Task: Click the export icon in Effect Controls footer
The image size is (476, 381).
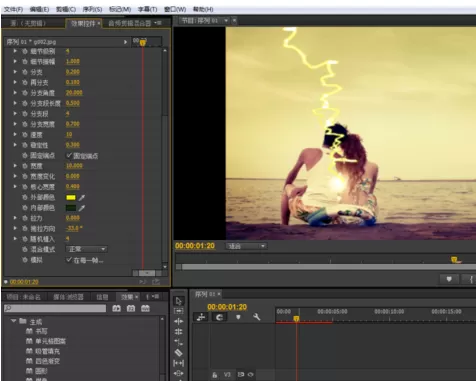Action: click(156, 282)
